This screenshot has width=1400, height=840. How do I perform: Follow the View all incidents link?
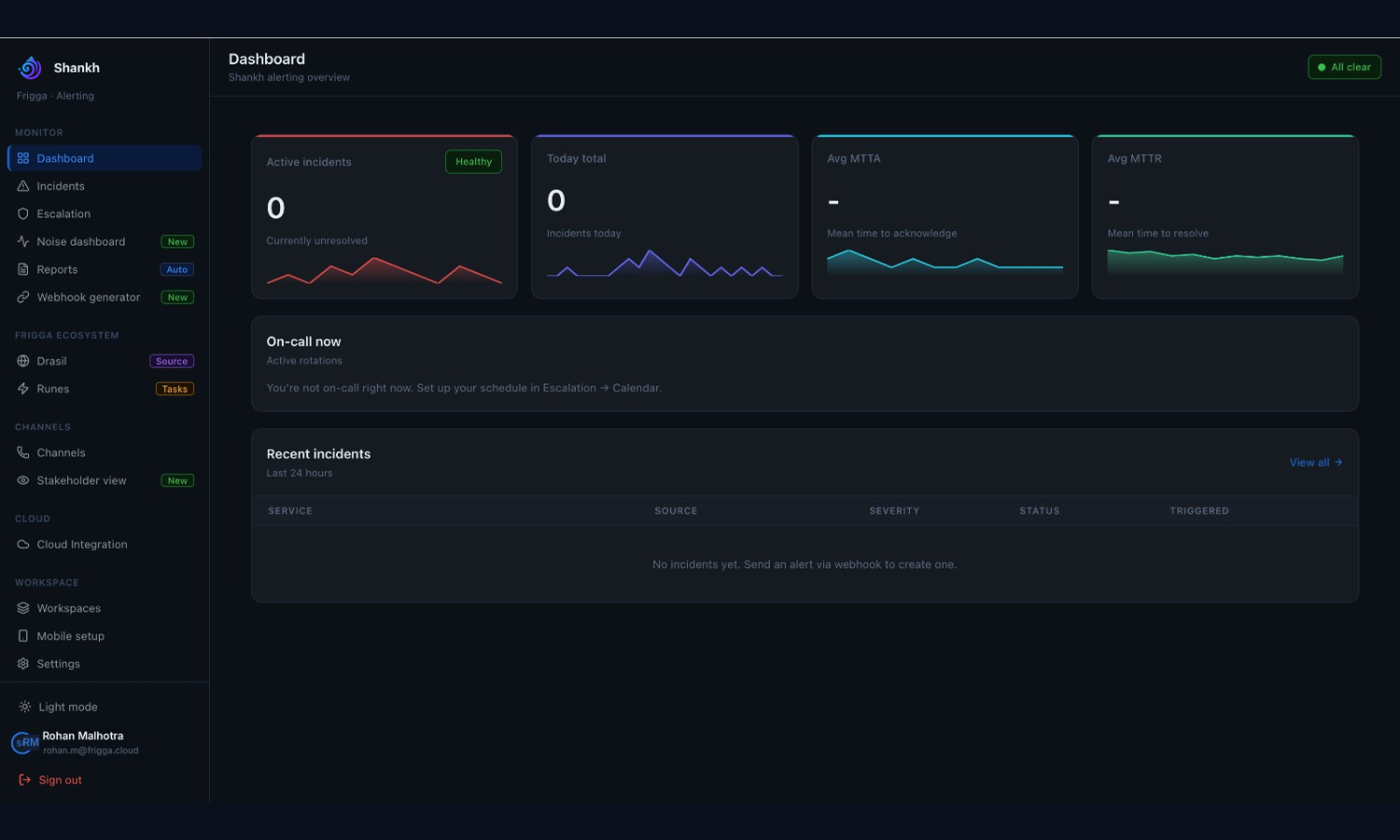pos(1316,462)
